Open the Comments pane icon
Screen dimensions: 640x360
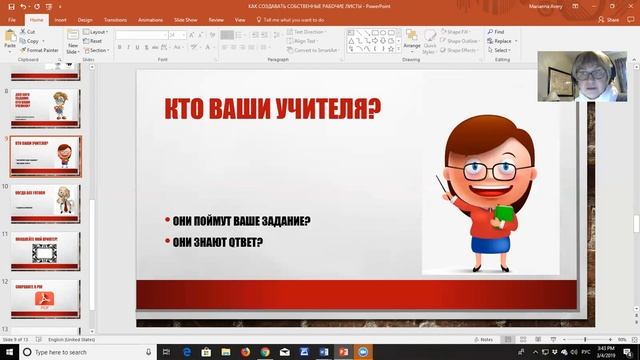click(x=631, y=20)
